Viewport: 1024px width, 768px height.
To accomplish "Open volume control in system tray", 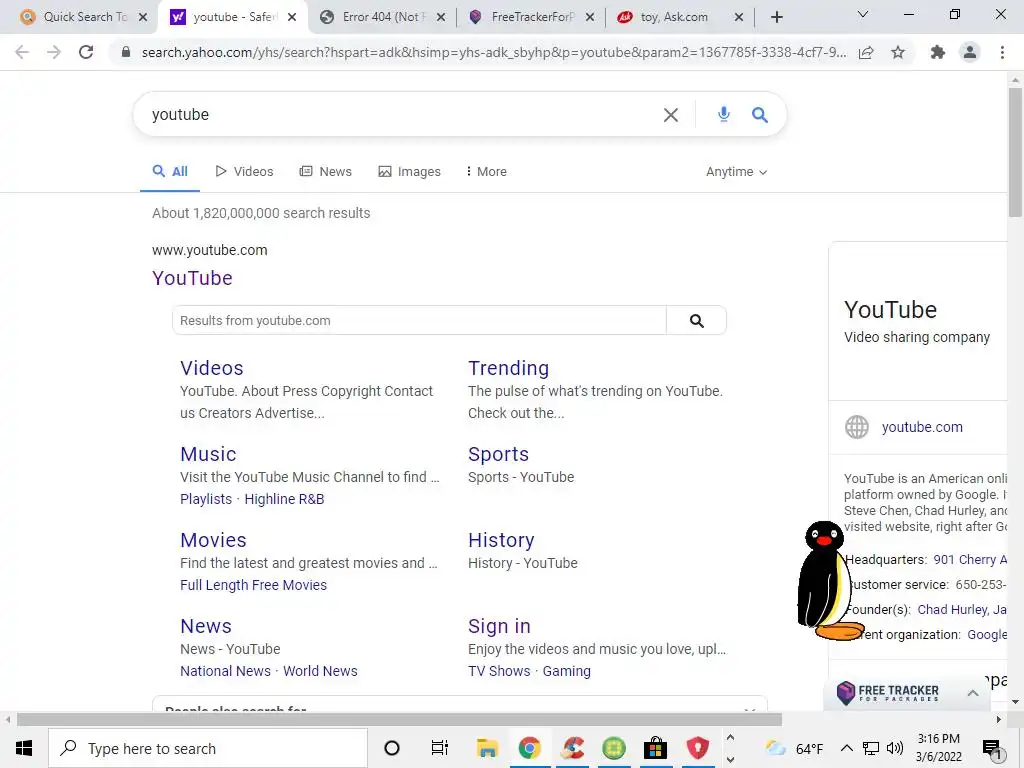I will [895, 748].
